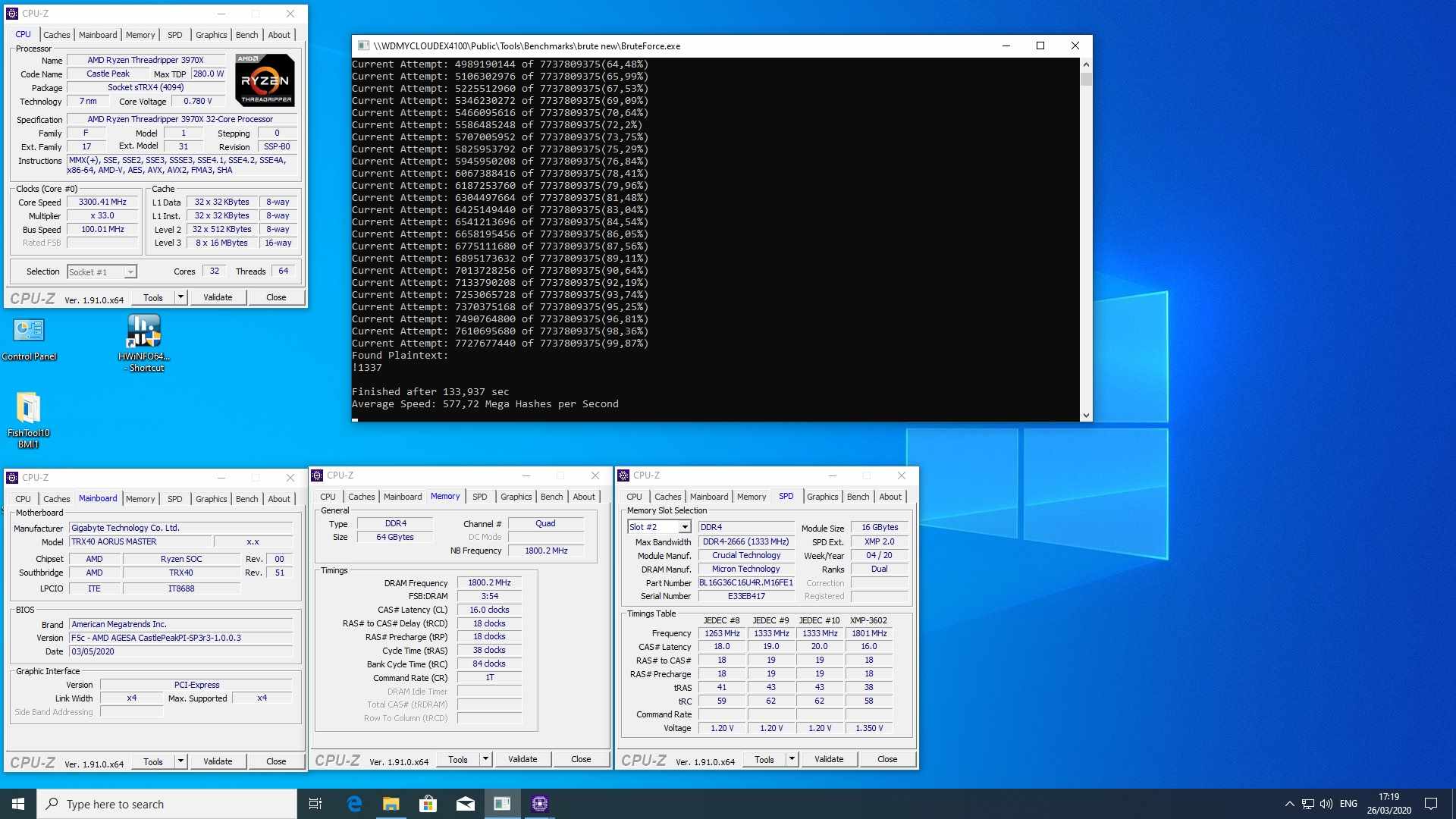Screen dimensions: 1456x819
Task: Expand the Tools dropdown arrow in top CPU-Z
Action: [180, 297]
